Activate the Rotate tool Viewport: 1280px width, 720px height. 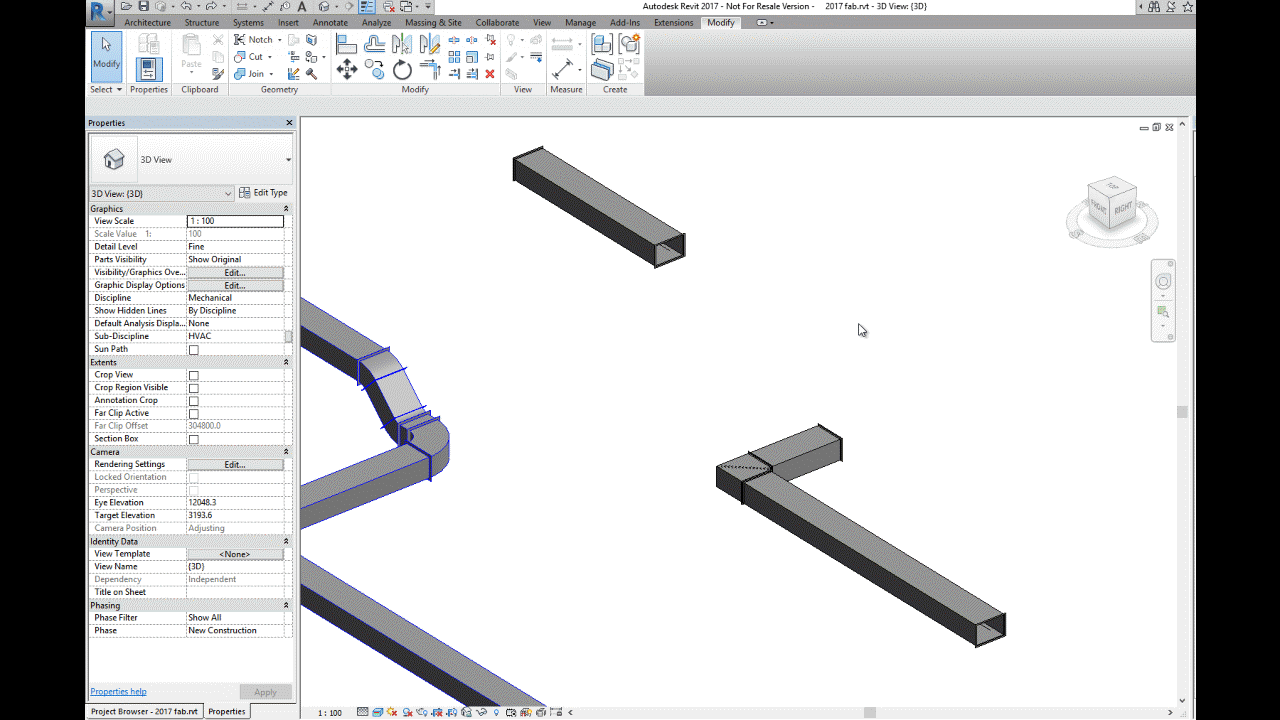(x=402, y=69)
